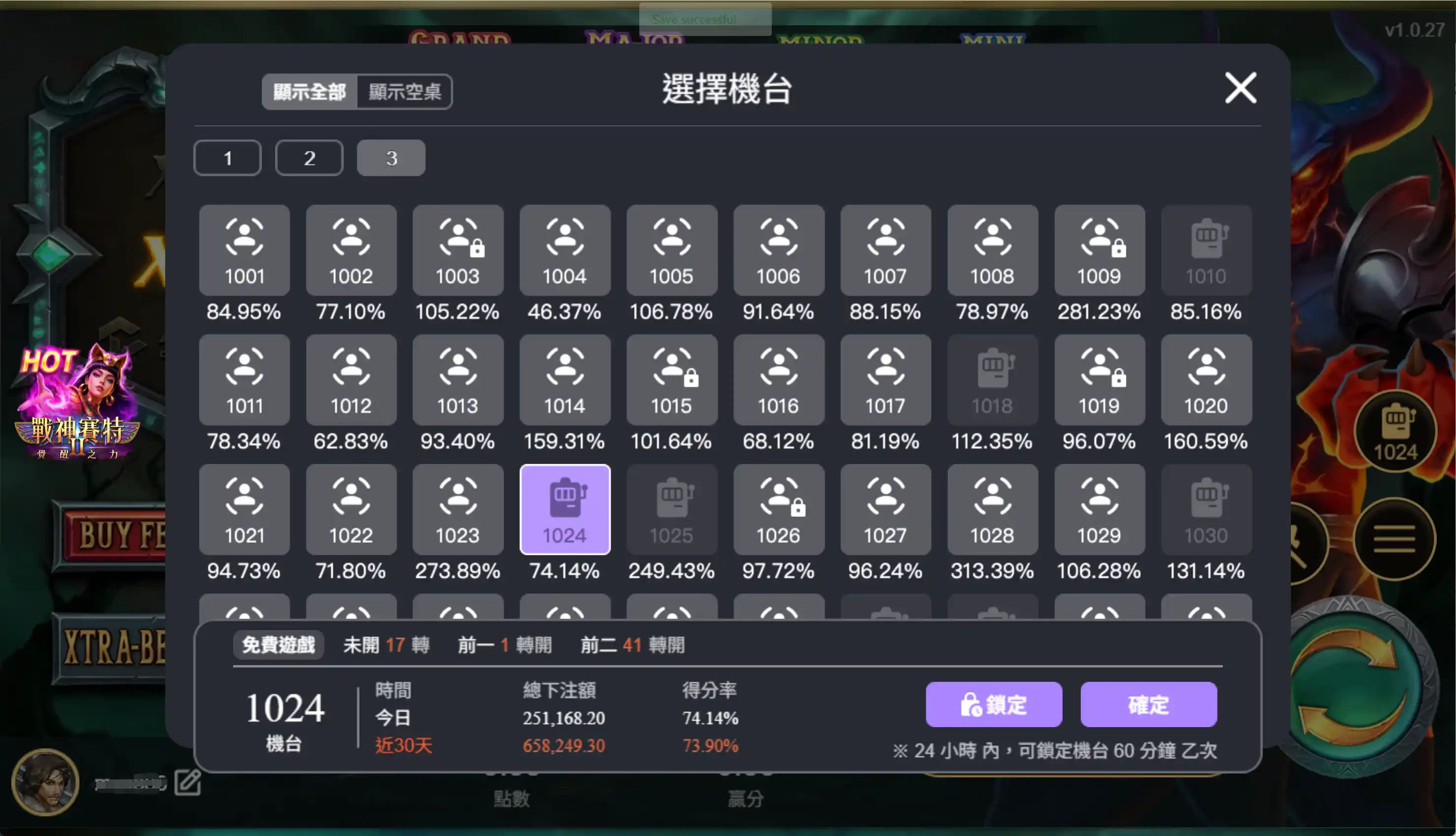Select machine 1006 tile
The width and height of the screenshot is (1456, 836).
pyautogui.click(x=778, y=250)
